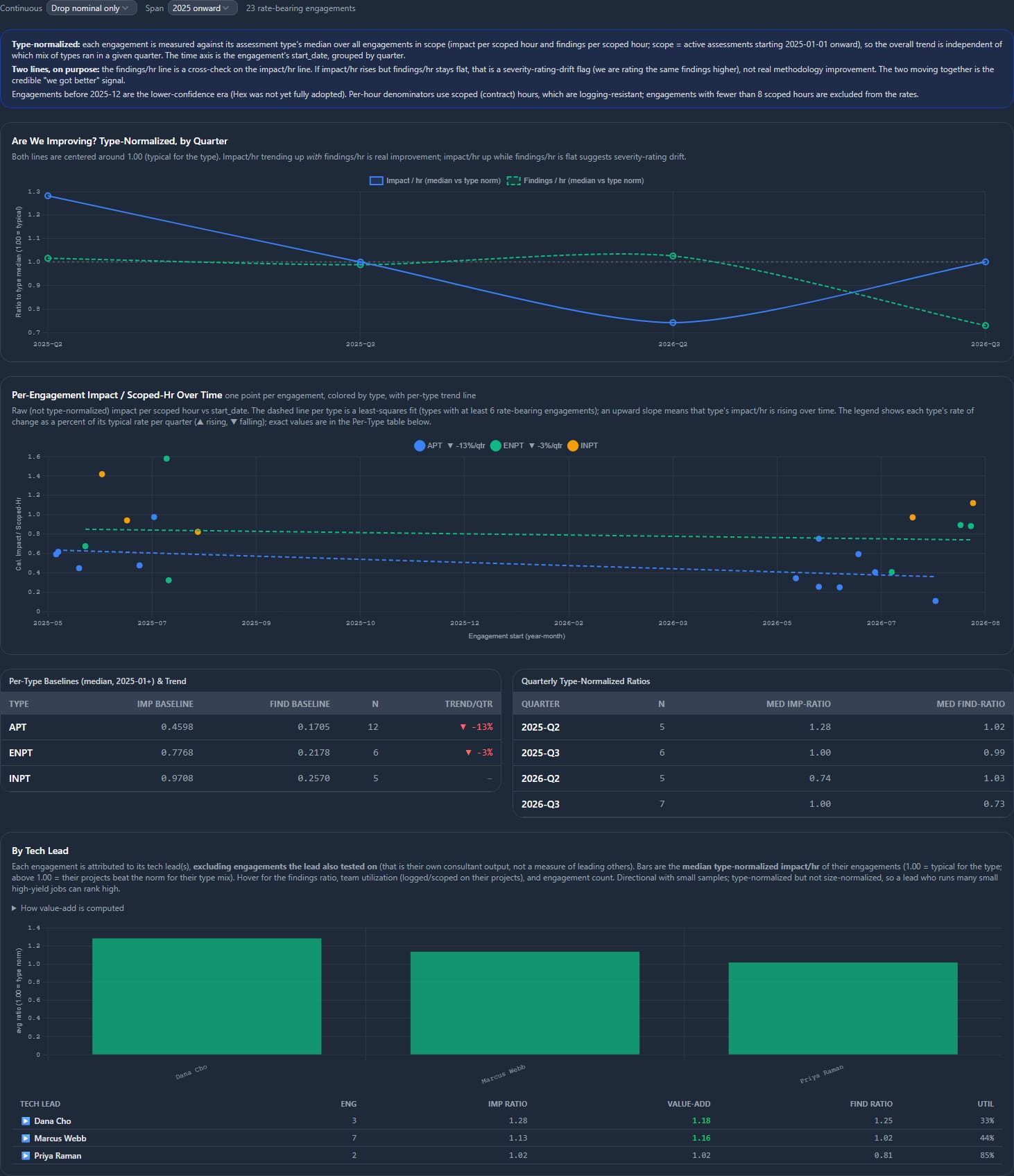The height and width of the screenshot is (1176, 1014).
Task: Click Impact/hr point at 2026-Q2
Action: [x=673, y=323]
